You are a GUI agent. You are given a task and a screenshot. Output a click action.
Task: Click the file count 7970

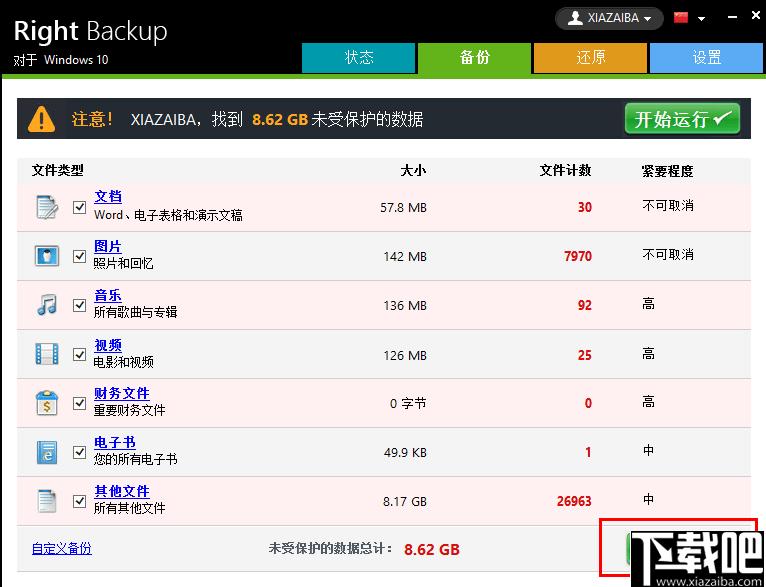coord(578,256)
